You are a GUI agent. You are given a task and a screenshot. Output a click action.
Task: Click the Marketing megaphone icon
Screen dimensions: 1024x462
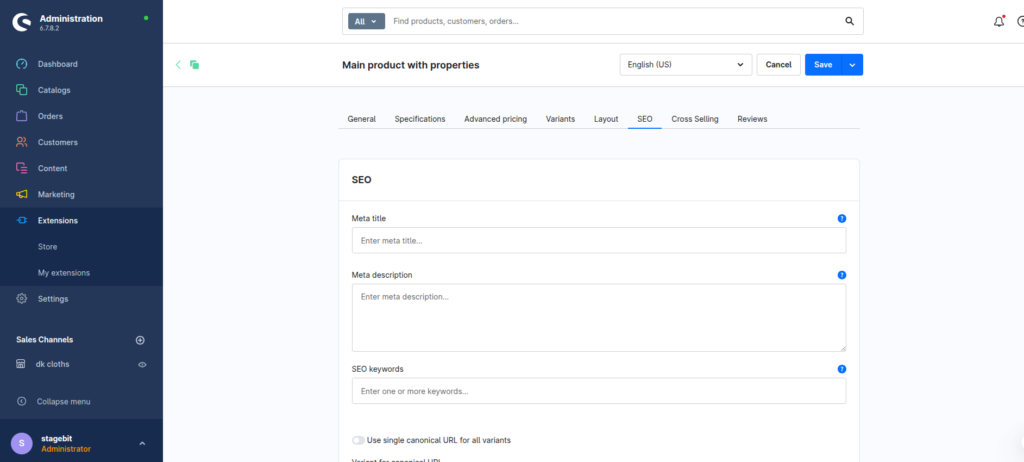[x=22, y=195]
